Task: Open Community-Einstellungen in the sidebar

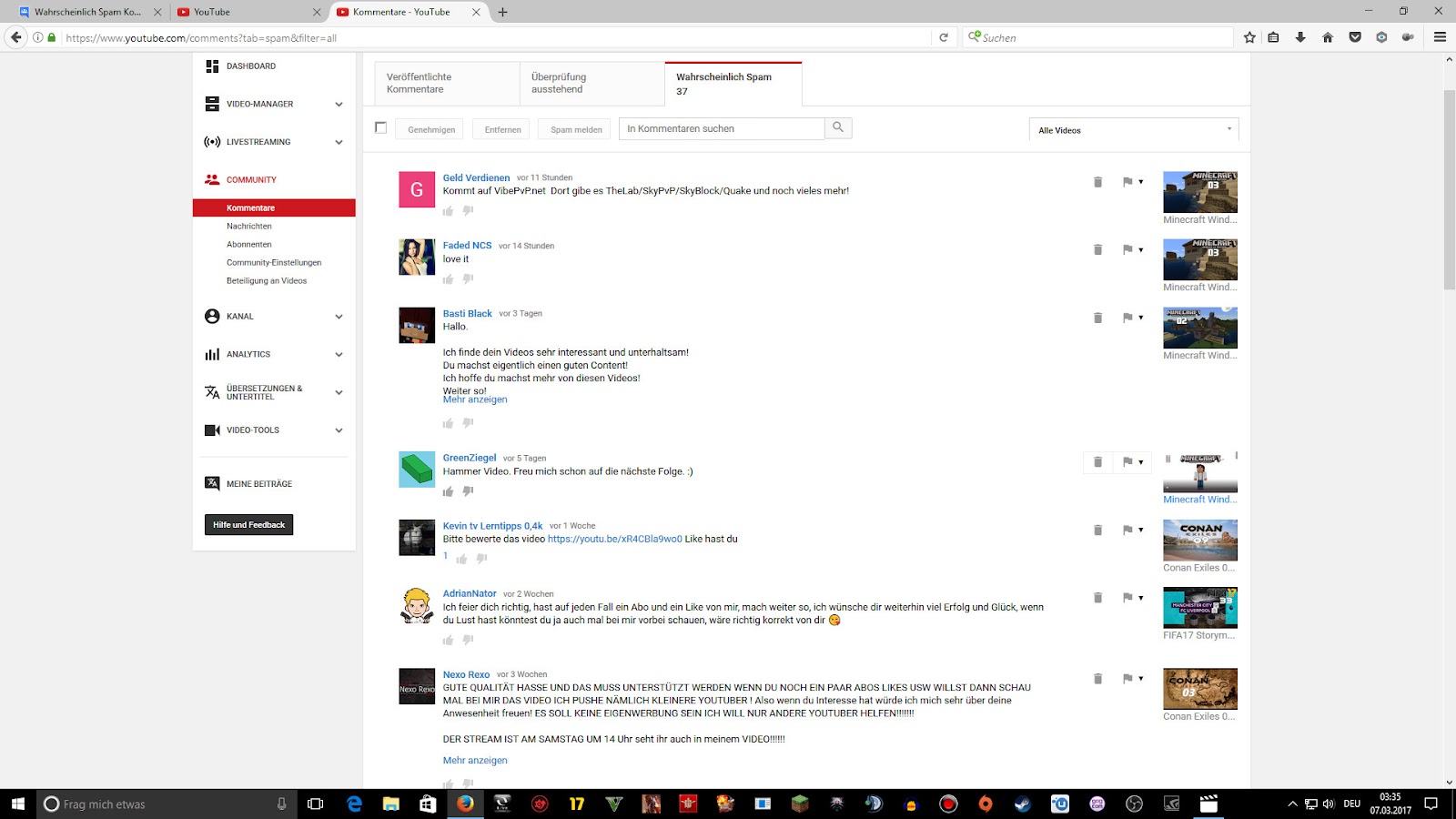Action: click(274, 263)
